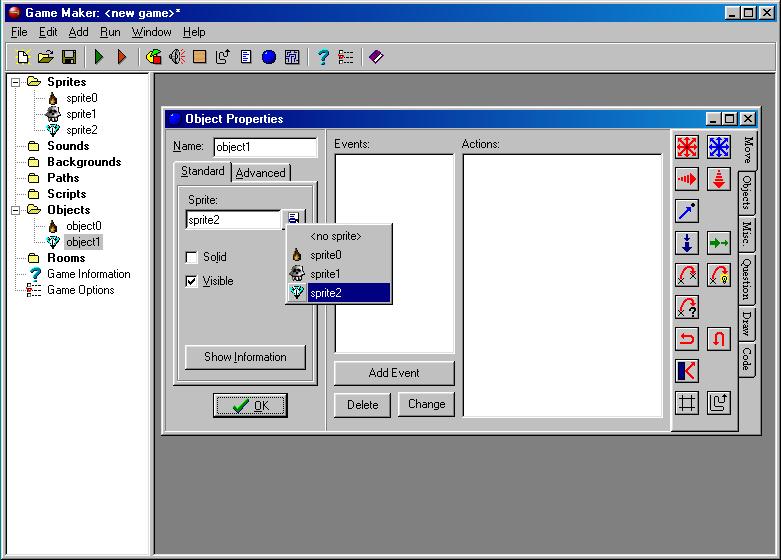
Task: Choose sprite1 from the sprite list
Action: click(x=326, y=274)
